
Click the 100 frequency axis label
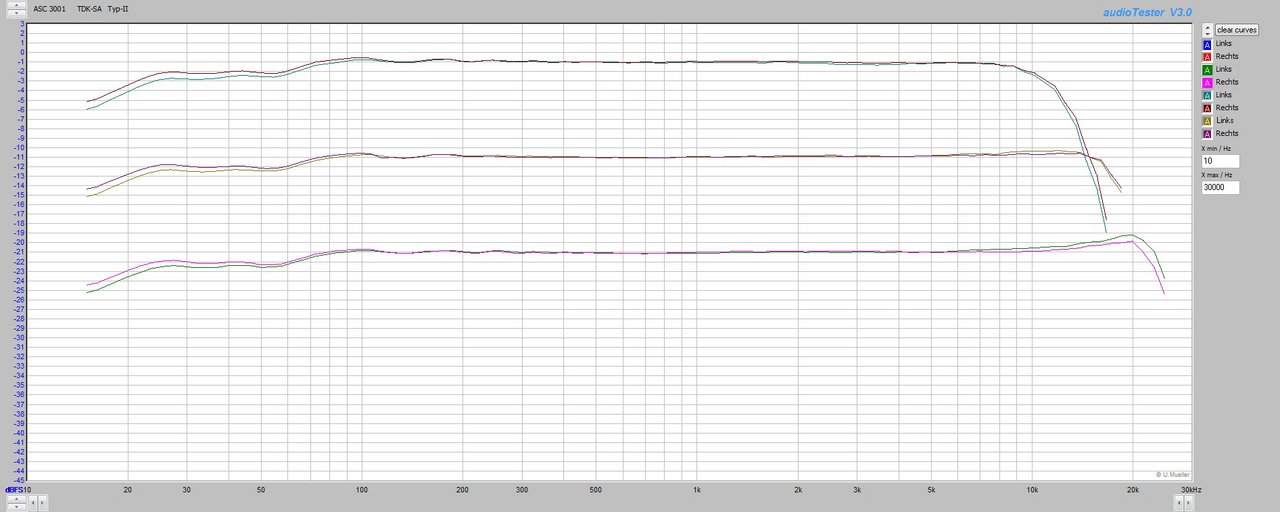362,490
